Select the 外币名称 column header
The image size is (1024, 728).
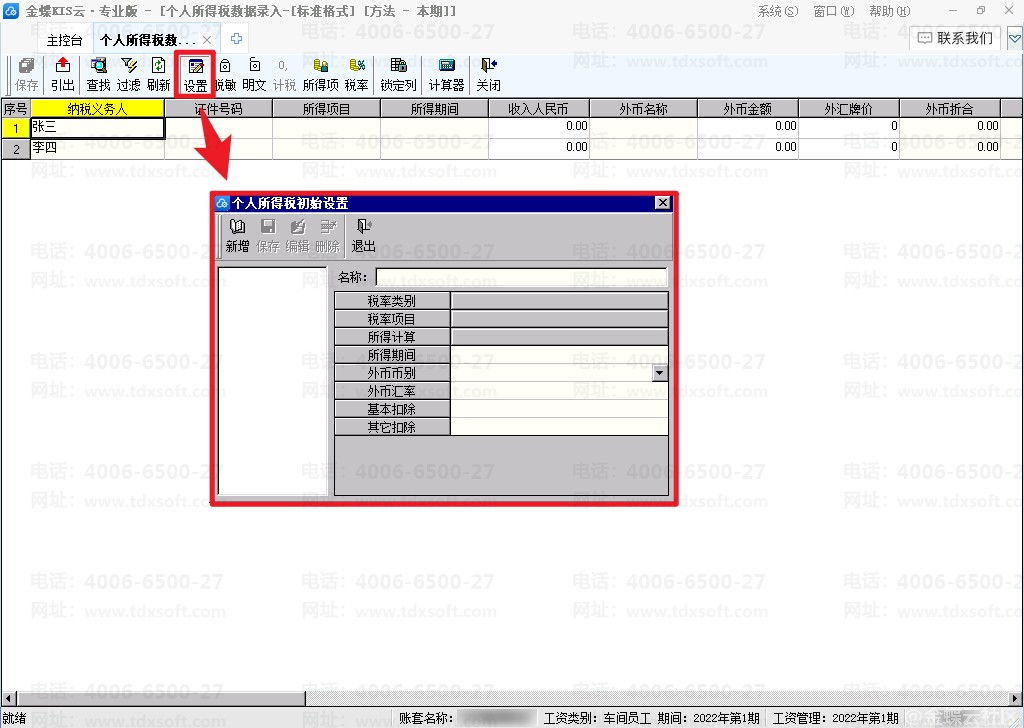[643, 109]
